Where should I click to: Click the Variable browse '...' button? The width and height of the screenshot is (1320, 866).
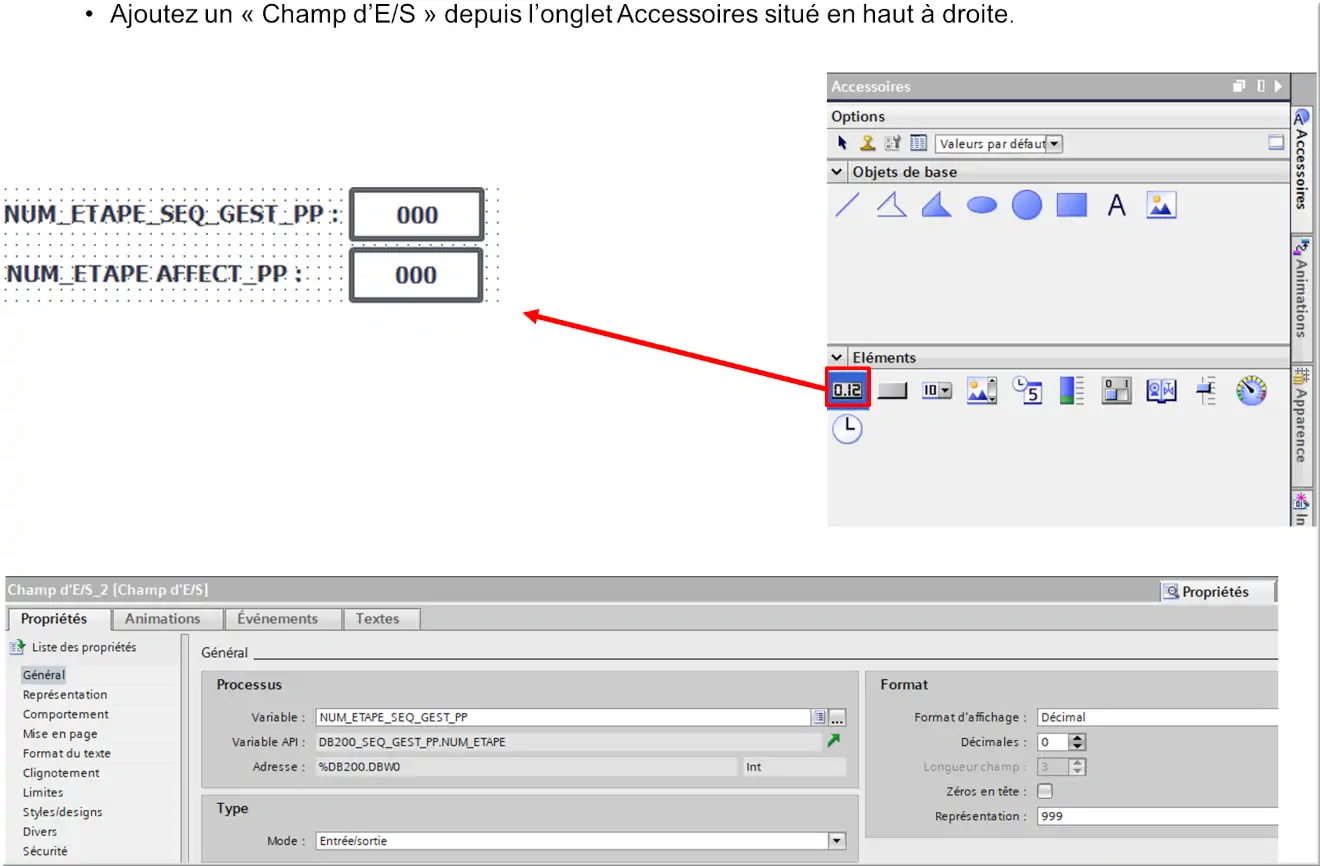[838, 717]
